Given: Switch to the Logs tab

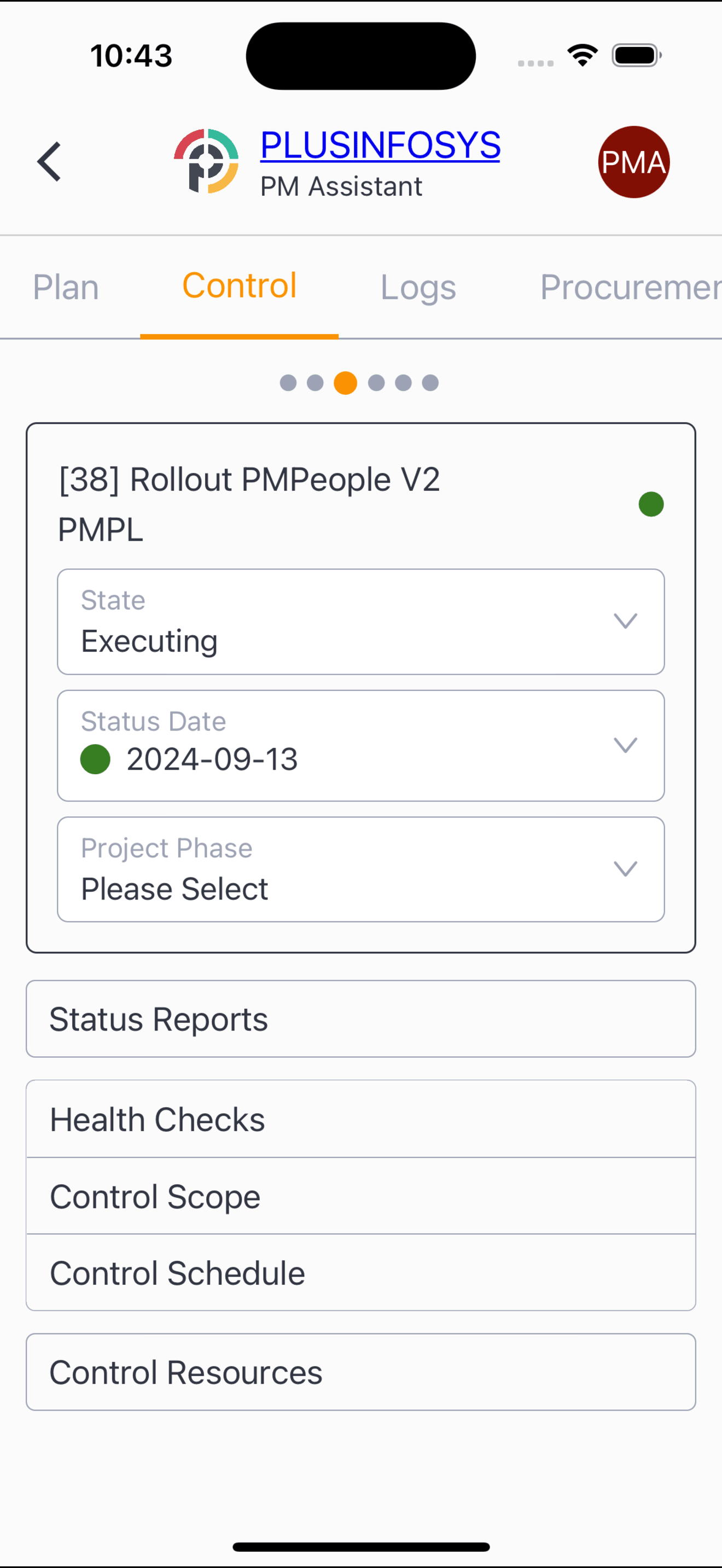Looking at the screenshot, I should [x=418, y=286].
